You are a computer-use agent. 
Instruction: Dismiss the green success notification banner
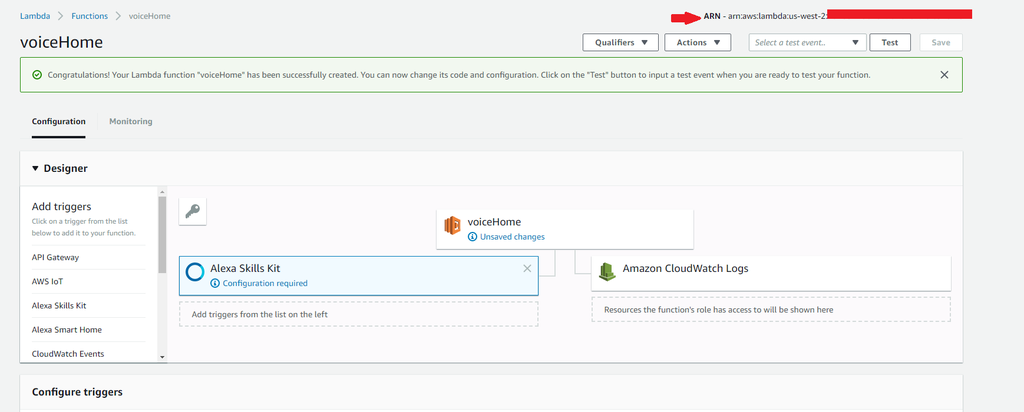[944, 74]
